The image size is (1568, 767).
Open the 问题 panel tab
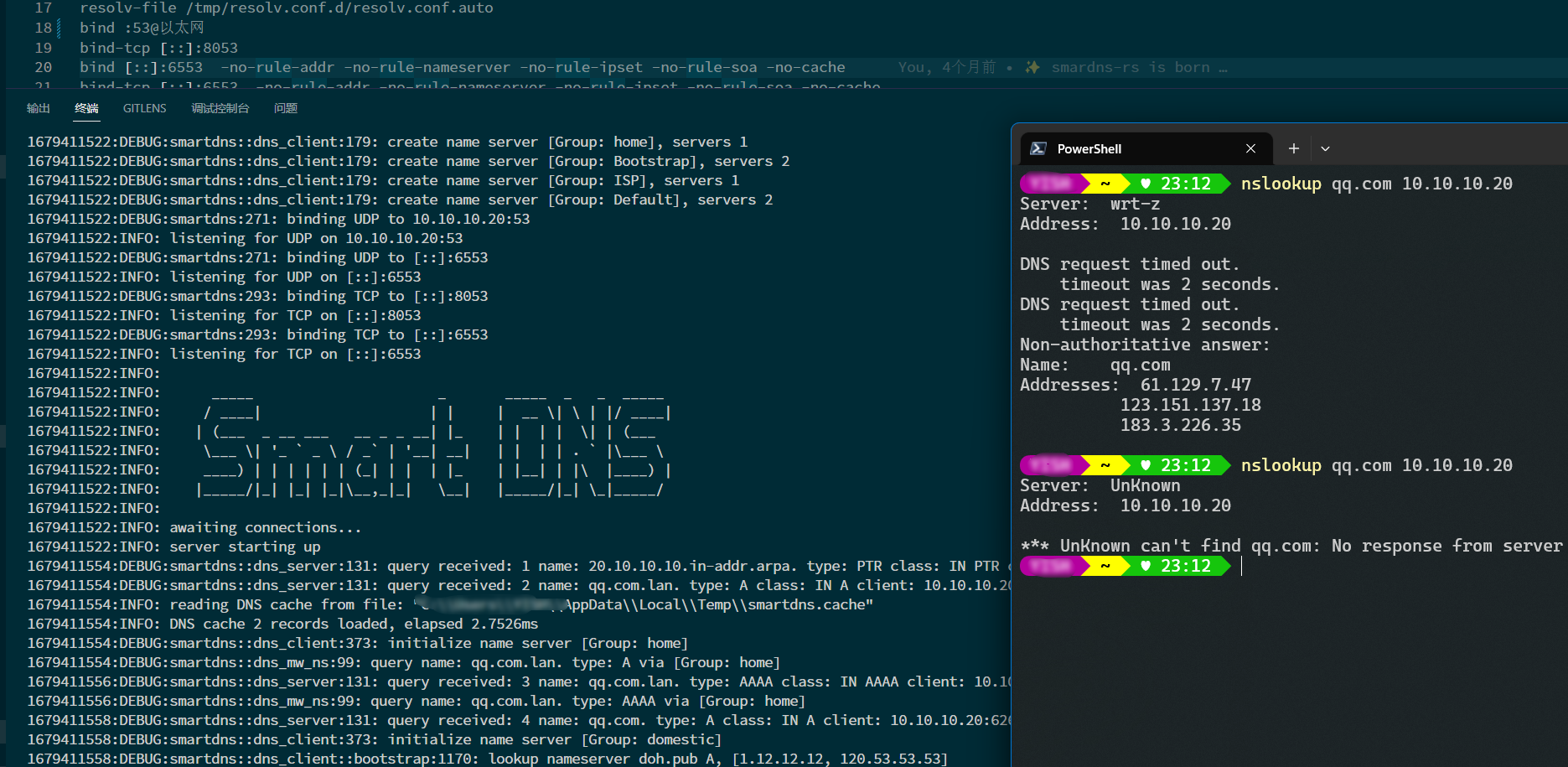click(x=286, y=108)
